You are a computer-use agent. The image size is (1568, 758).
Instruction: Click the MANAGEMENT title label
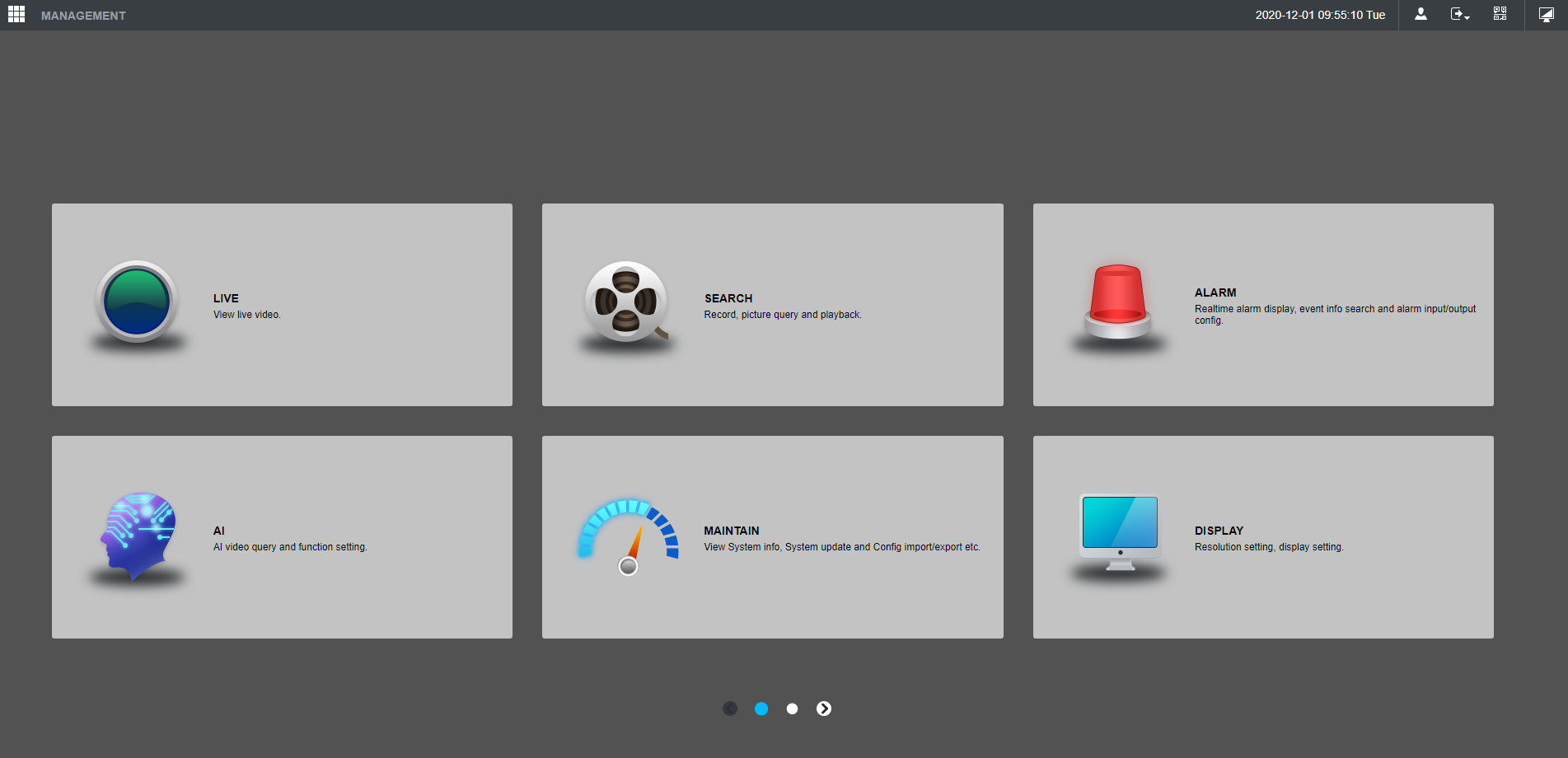pyautogui.click(x=83, y=16)
